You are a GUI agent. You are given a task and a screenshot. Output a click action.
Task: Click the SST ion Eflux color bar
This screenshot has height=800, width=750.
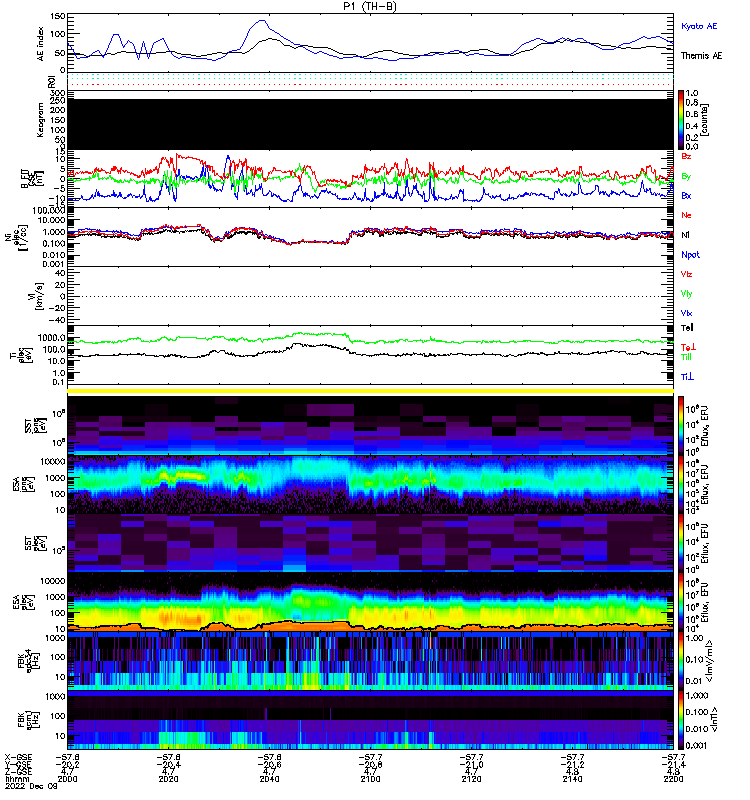coord(681,426)
